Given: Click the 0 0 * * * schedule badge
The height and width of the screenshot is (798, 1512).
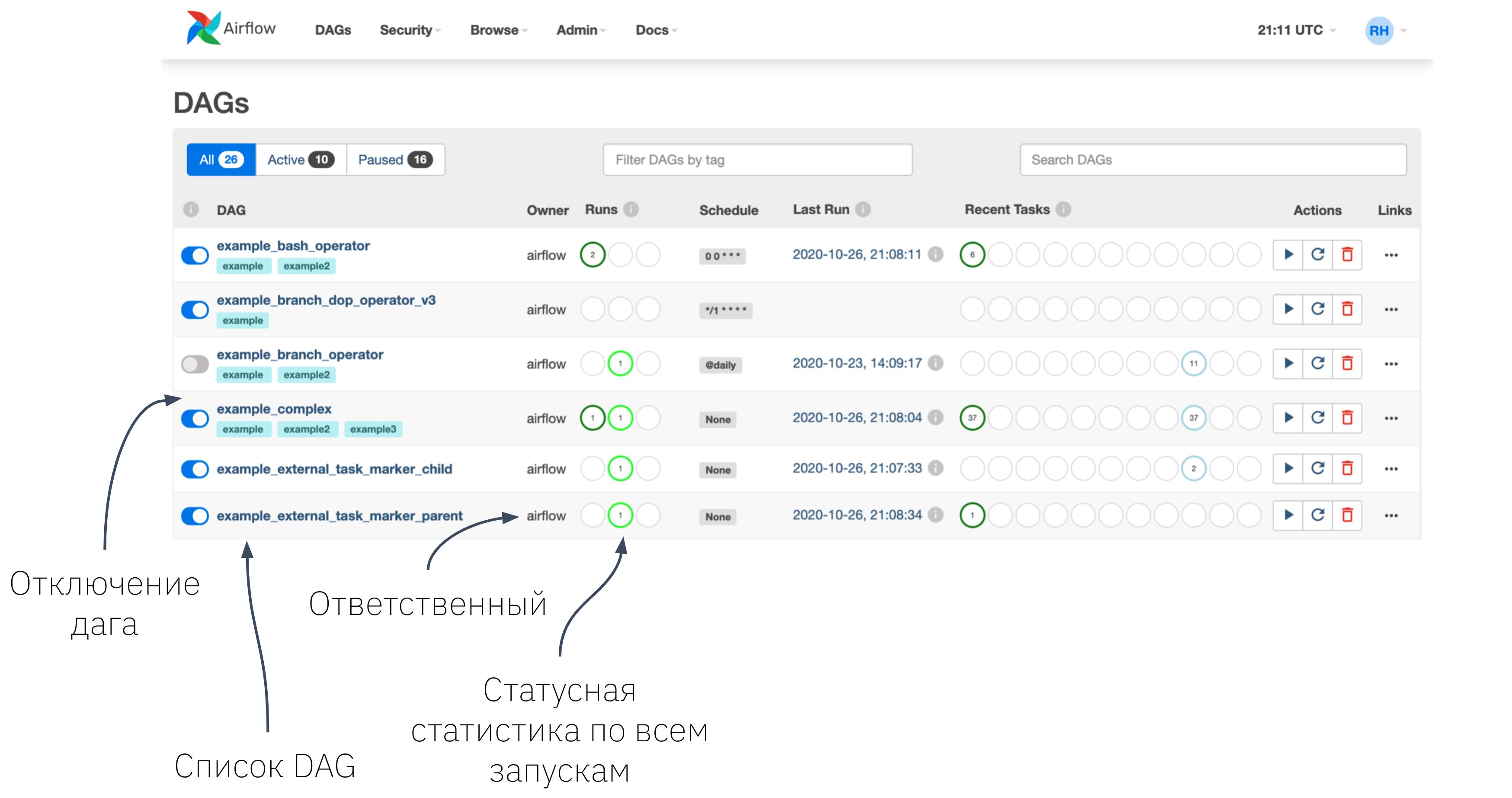Looking at the screenshot, I should tap(722, 256).
